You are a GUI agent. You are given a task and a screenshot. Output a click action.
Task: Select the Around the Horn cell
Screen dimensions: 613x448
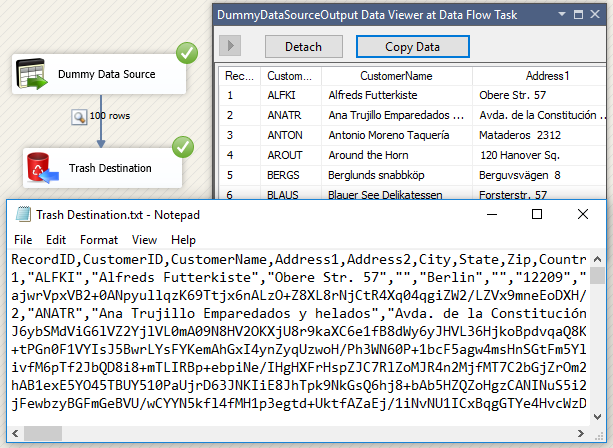click(x=397, y=155)
